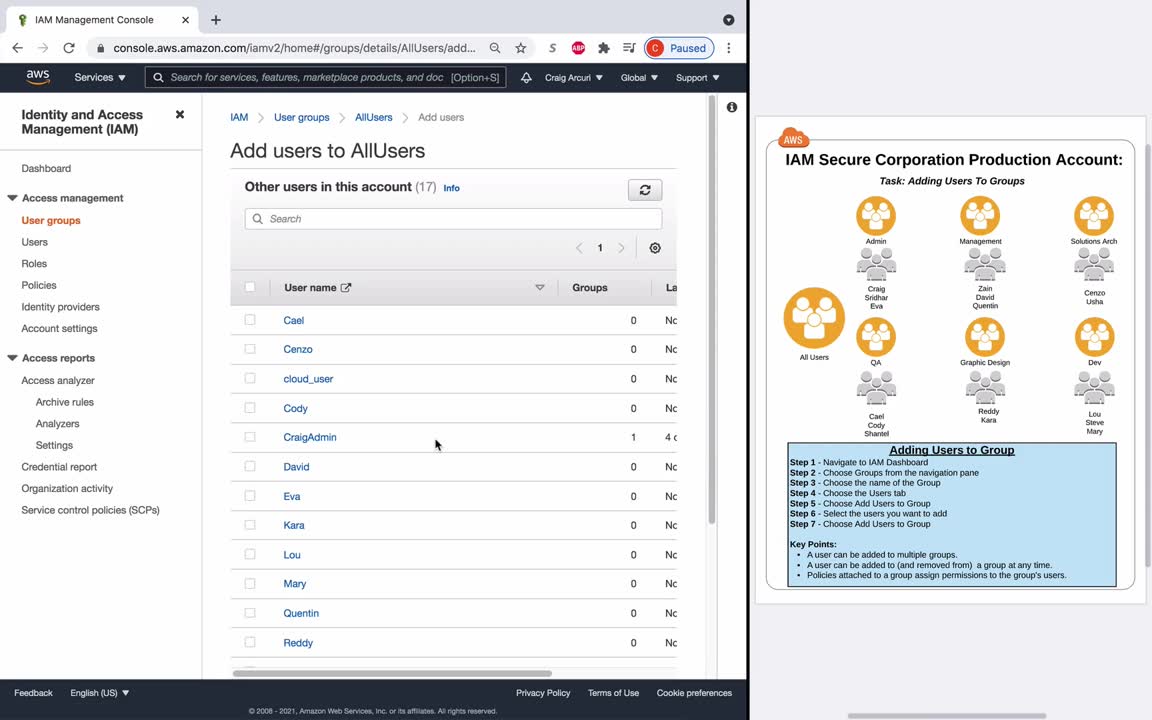The width and height of the screenshot is (1152, 720).
Task: Sort by User name column arrow
Action: coord(540,288)
